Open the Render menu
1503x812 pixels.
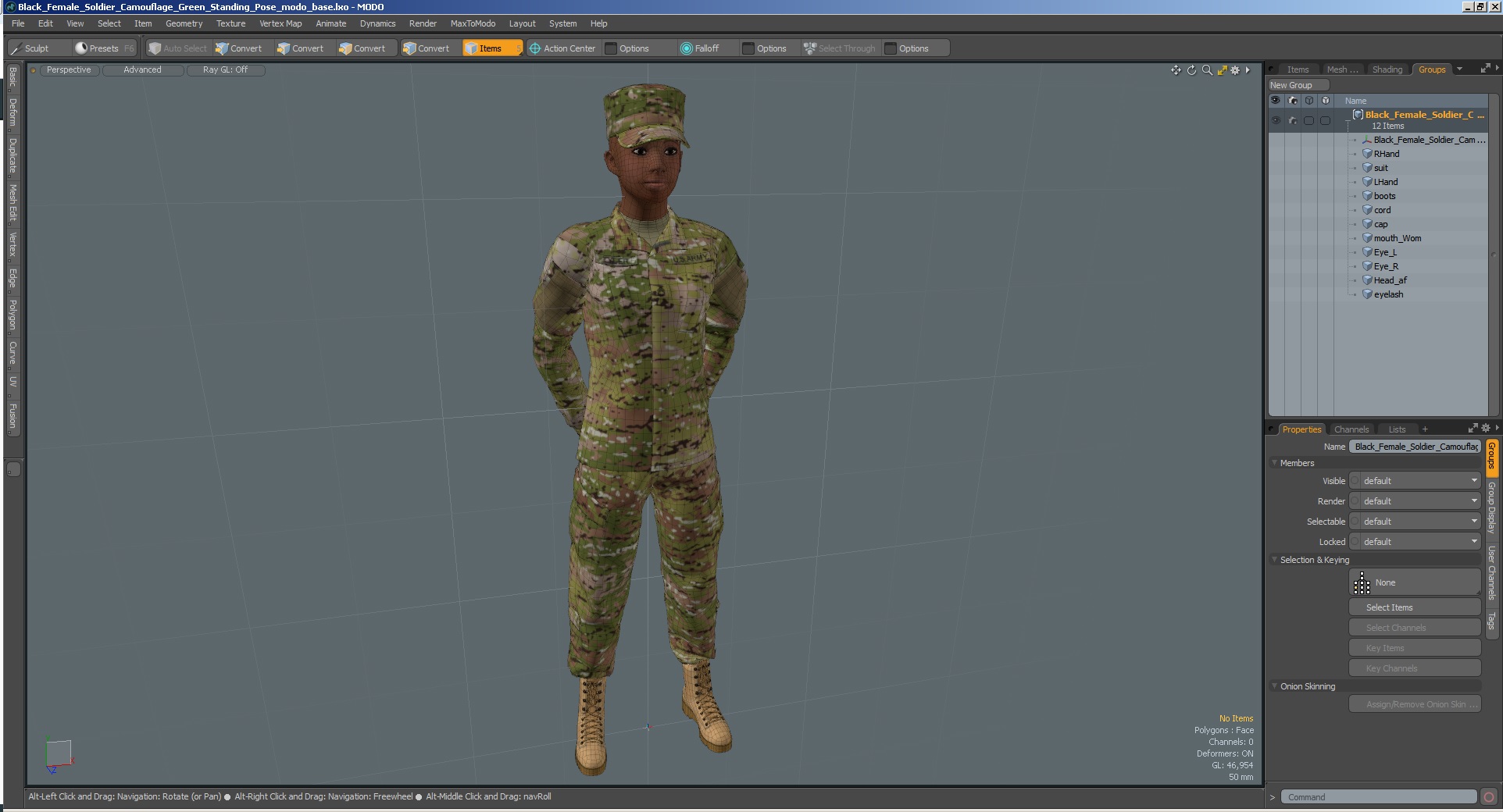point(423,23)
